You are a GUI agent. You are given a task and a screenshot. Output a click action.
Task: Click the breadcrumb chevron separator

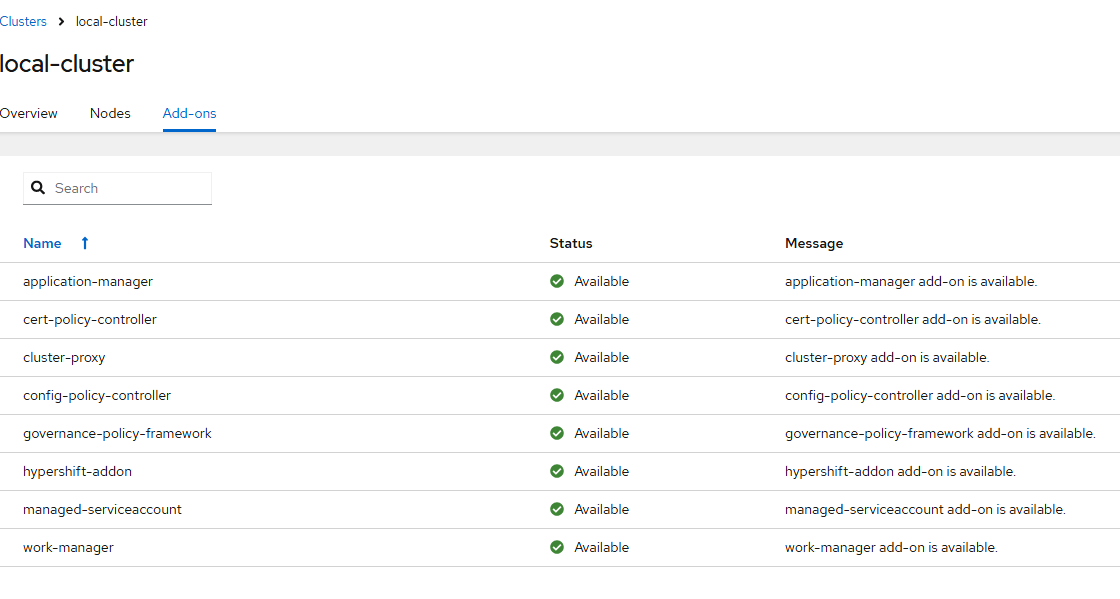pyautogui.click(x=61, y=21)
